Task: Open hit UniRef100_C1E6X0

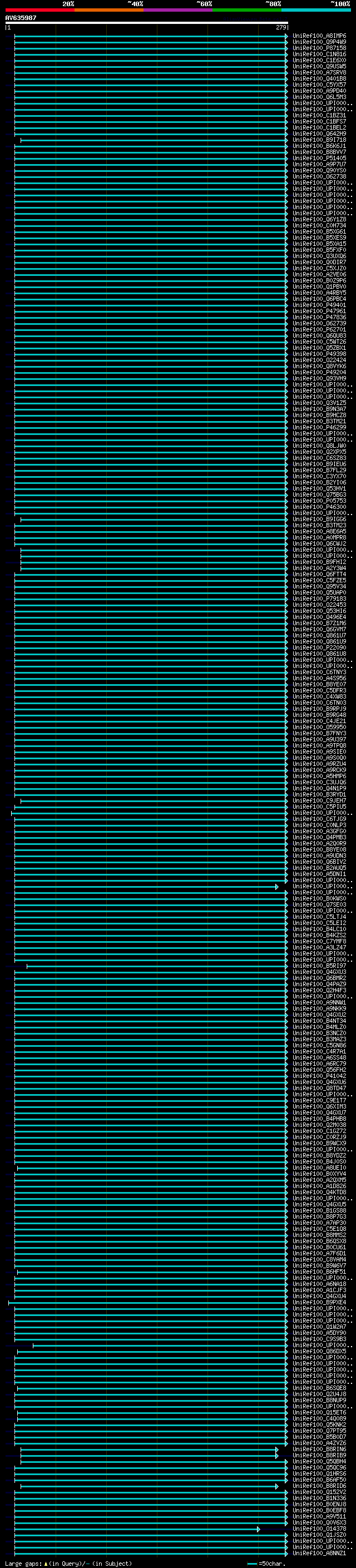Action: pyautogui.click(x=319, y=60)
